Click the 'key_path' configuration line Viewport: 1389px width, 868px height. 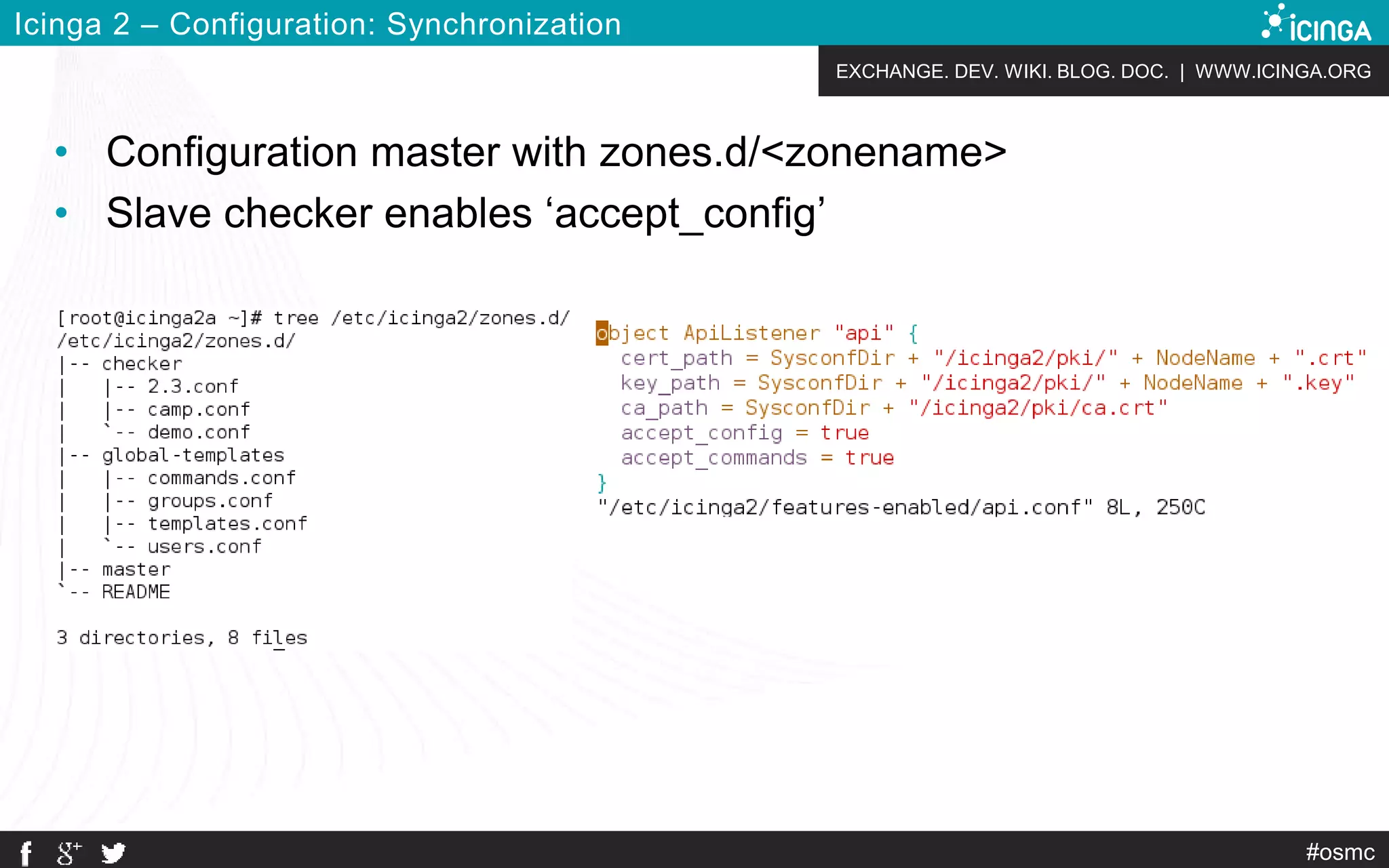click(x=987, y=383)
